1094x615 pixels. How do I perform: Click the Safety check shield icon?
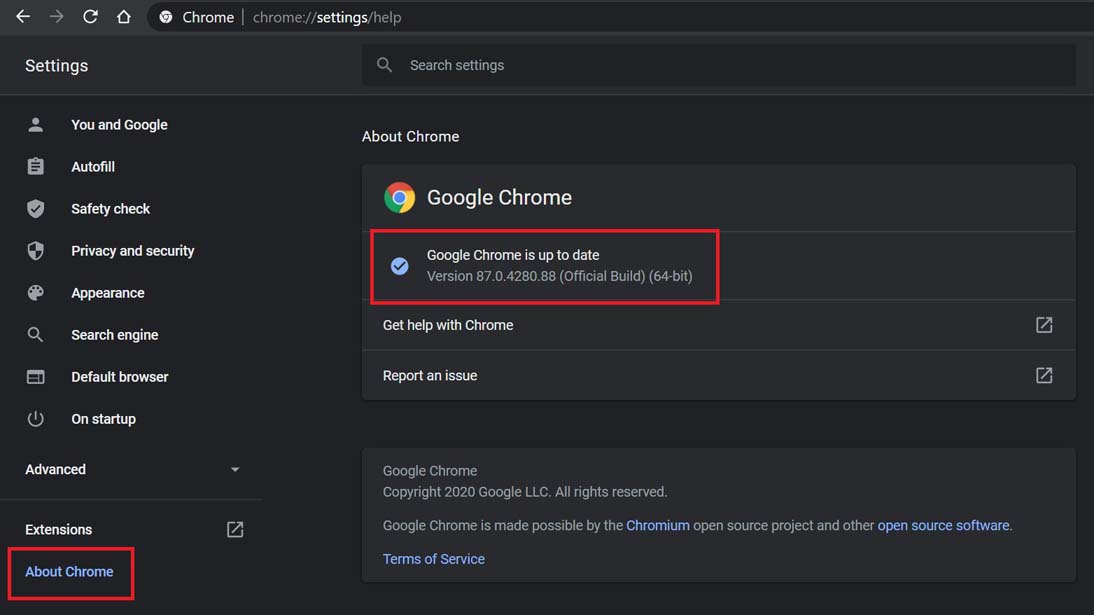(36, 209)
